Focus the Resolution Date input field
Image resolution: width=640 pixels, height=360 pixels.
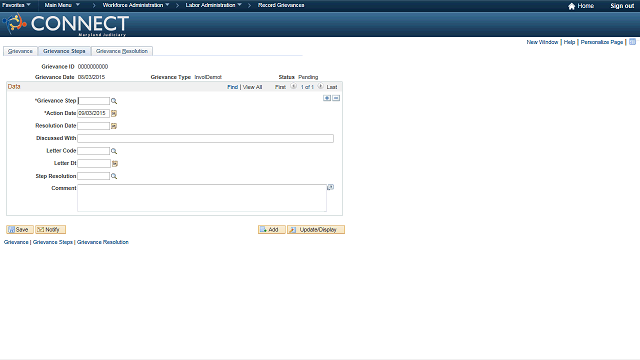coord(93,126)
